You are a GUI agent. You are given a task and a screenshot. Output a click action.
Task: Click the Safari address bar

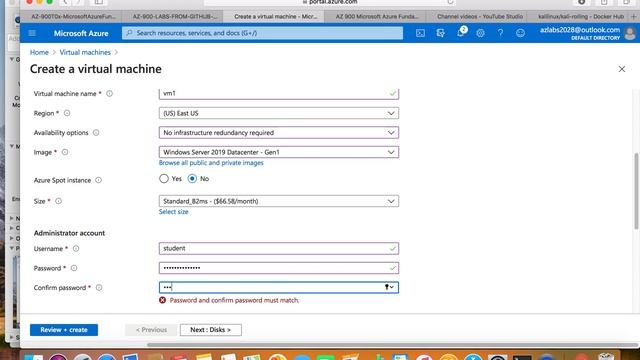click(x=330, y=2)
